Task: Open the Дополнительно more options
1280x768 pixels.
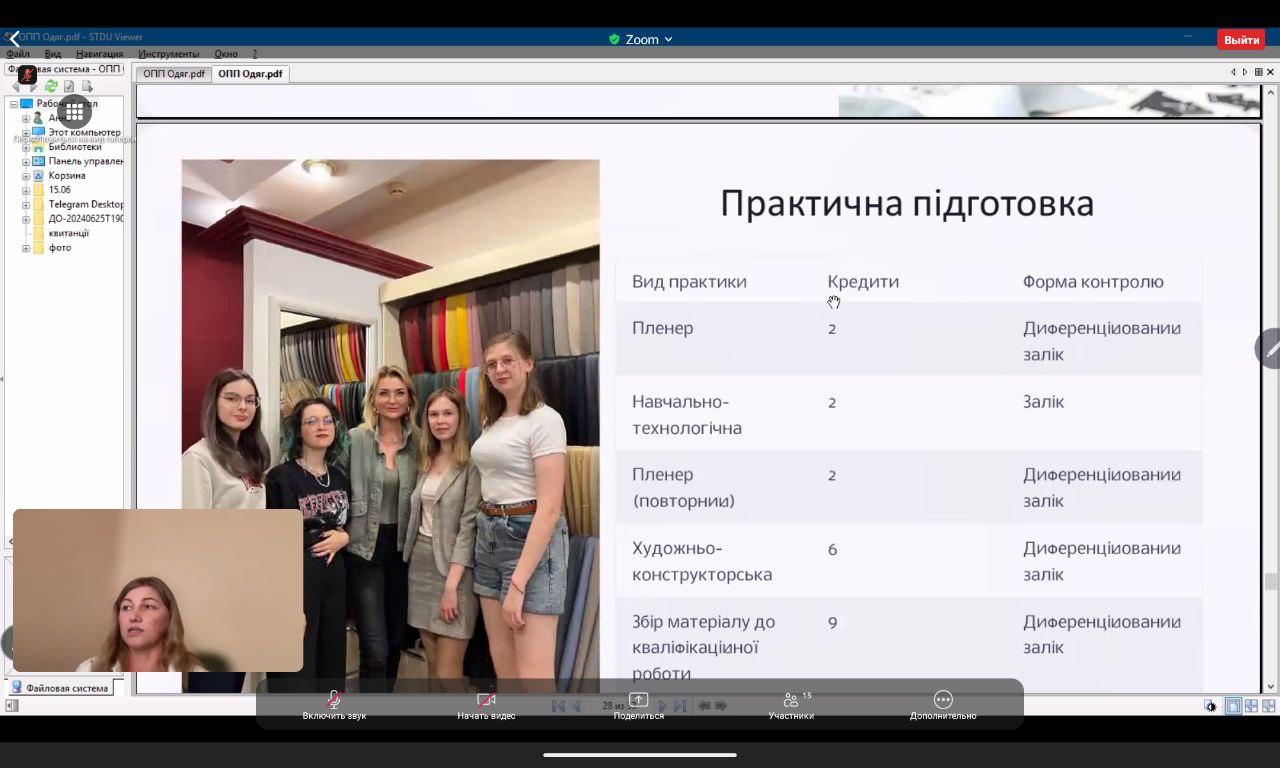Action: tap(943, 705)
